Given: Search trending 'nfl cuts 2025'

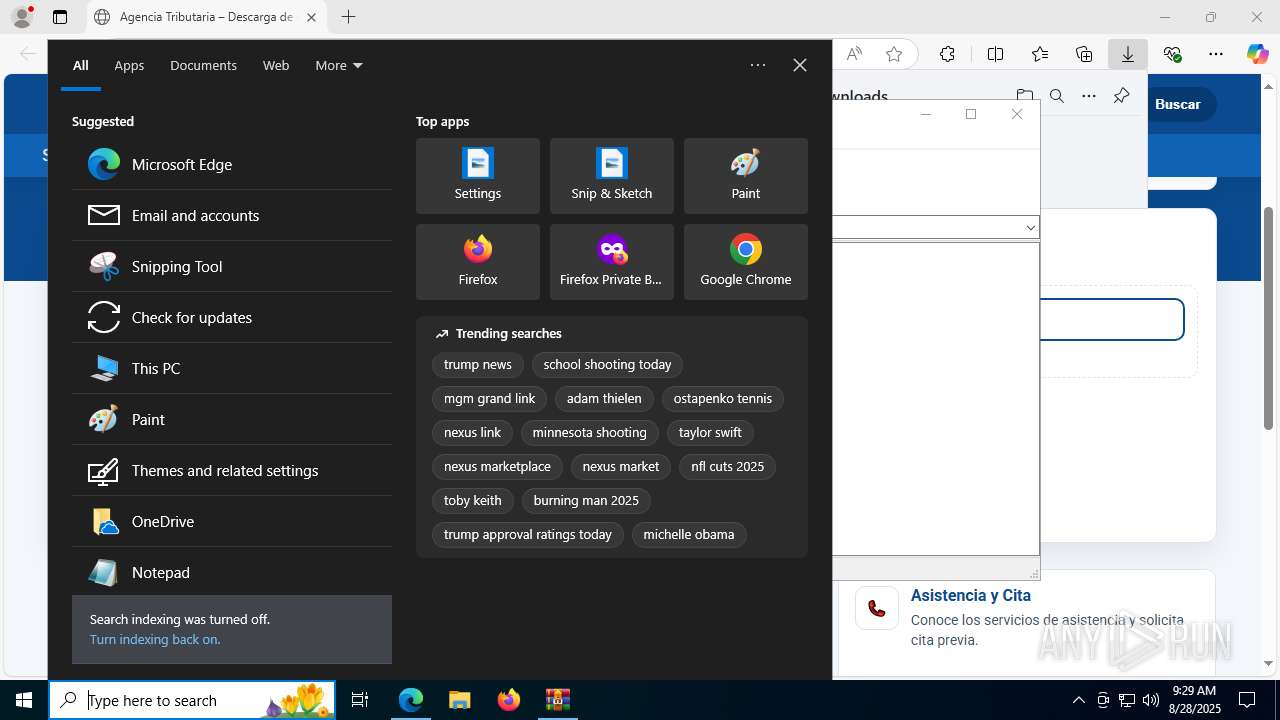Looking at the screenshot, I should pyautogui.click(x=728, y=467).
